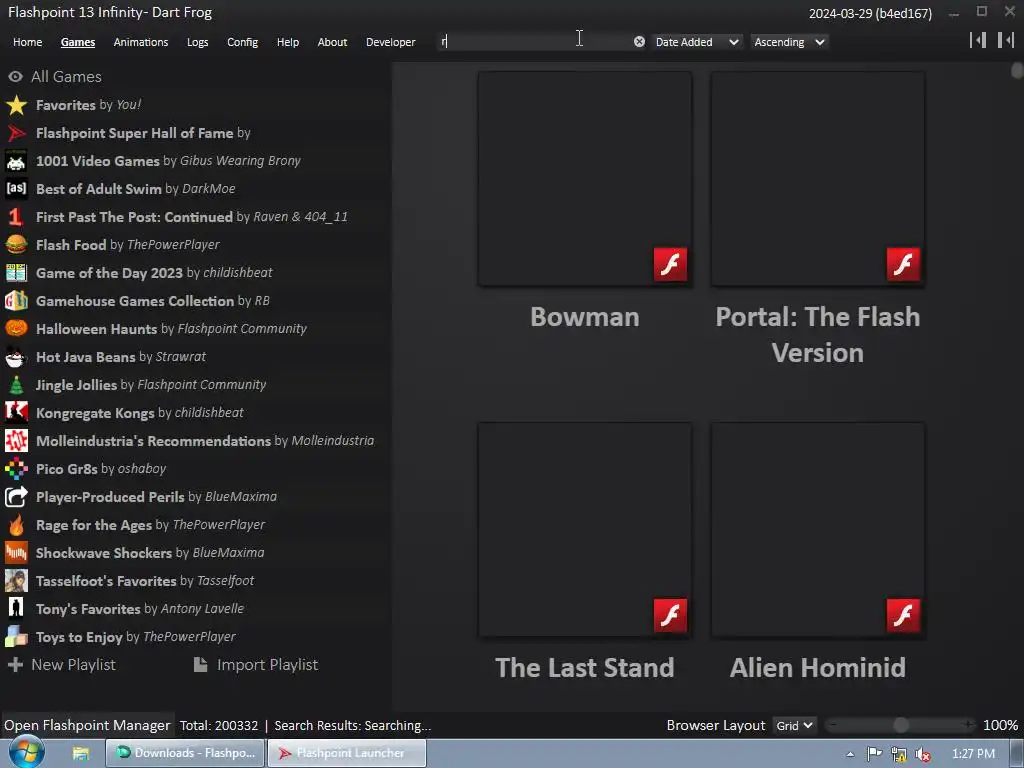Screen dimensions: 1024x768
Task: Click the 1:27 PM system clock
Action: coord(973,754)
